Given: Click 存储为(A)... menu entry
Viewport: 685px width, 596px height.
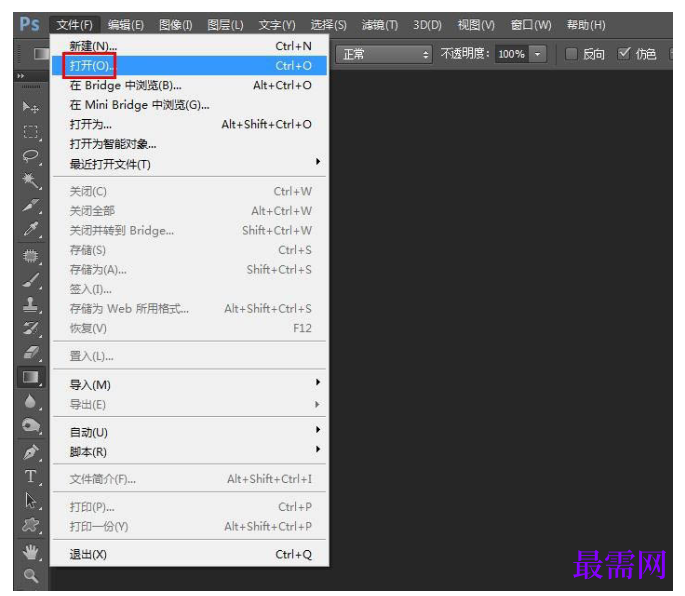Looking at the screenshot, I should point(189,270).
